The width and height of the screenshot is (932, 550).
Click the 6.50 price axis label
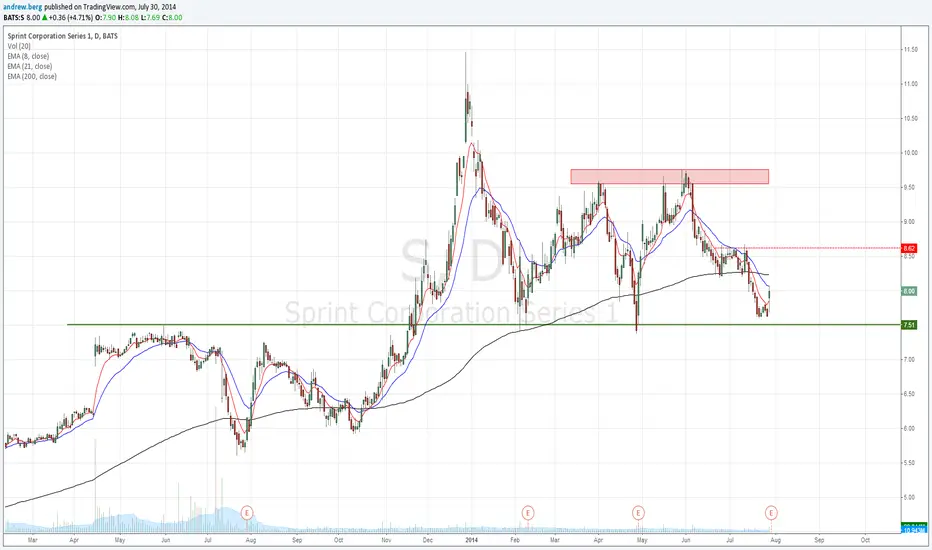coord(910,394)
